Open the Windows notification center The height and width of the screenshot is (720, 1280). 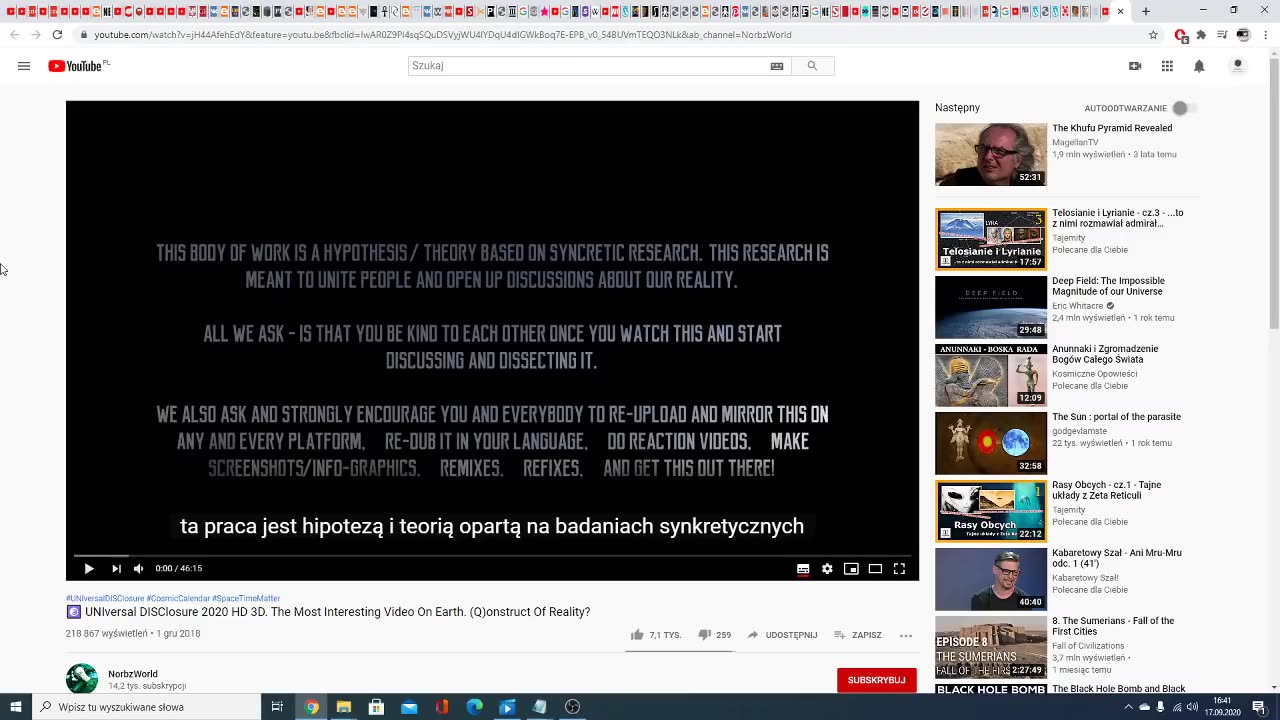[x=1259, y=707]
